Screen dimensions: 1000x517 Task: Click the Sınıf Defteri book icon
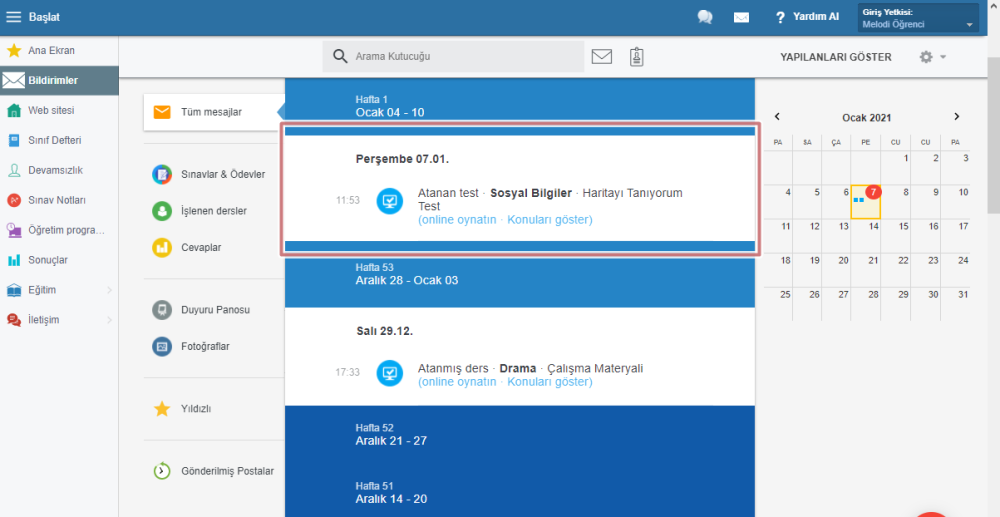coord(14,140)
